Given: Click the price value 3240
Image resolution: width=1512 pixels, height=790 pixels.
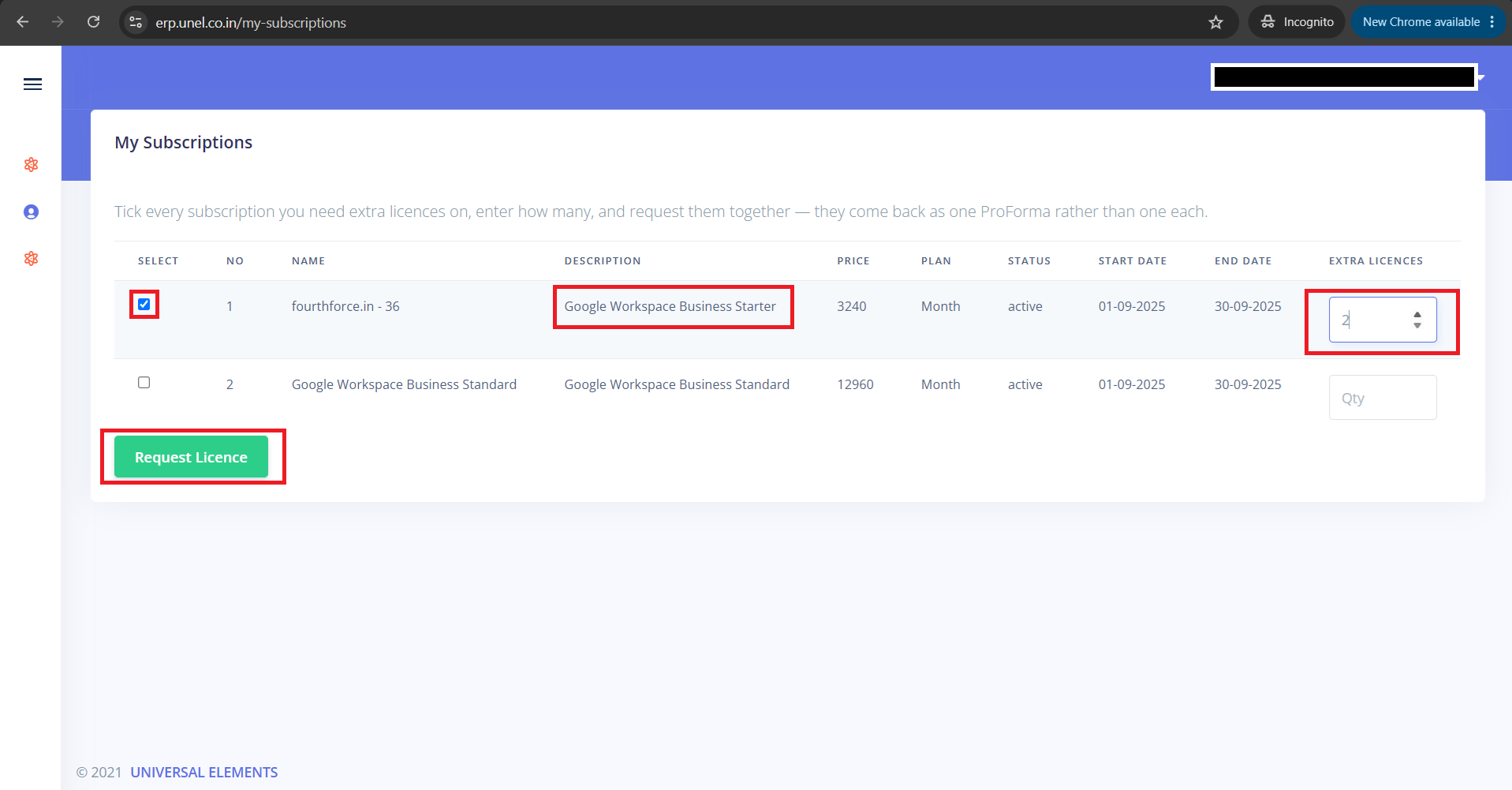Looking at the screenshot, I should [852, 306].
